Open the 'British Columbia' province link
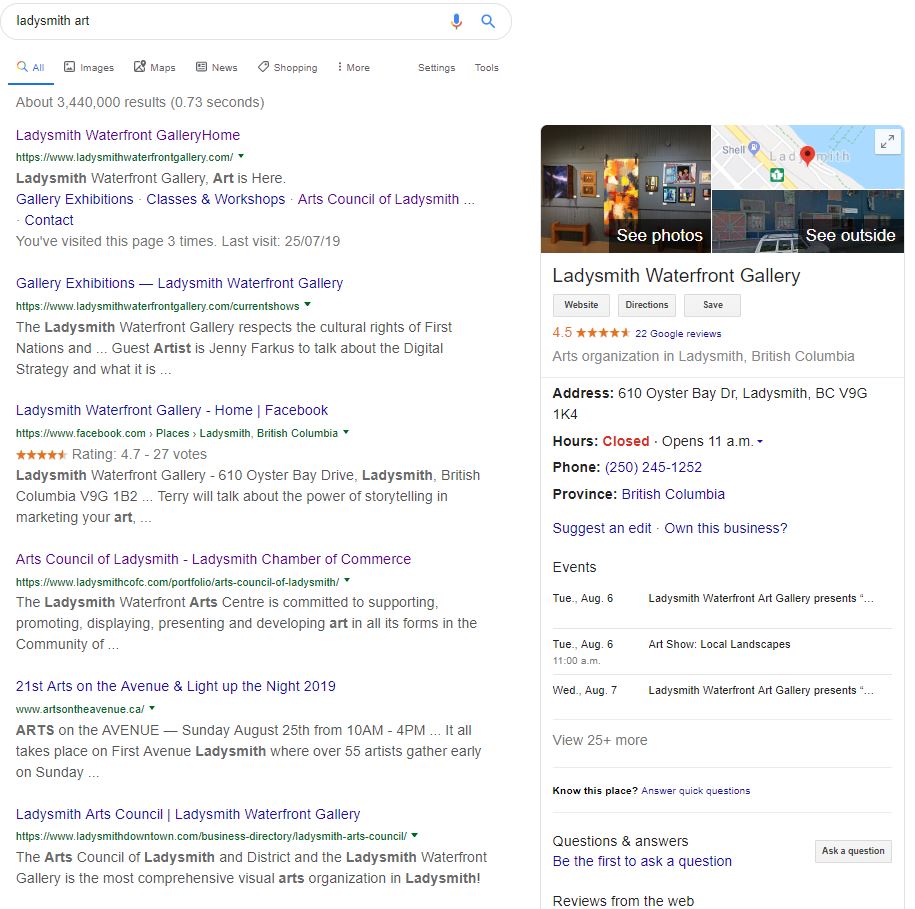The width and height of the screenshot is (915, 909). 673,495
